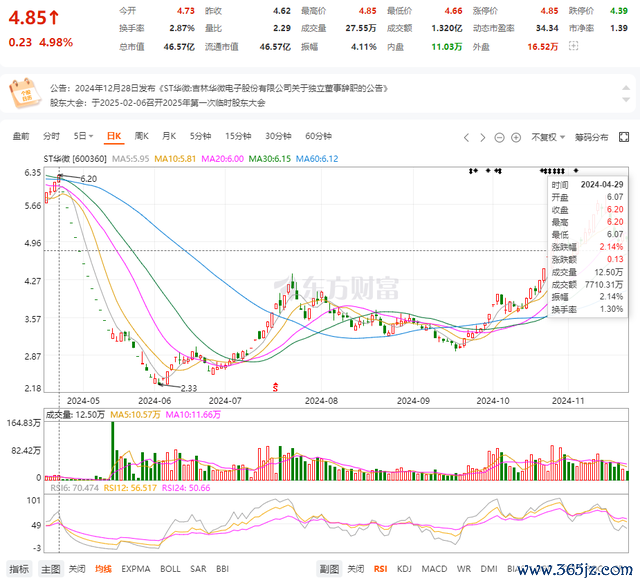
Task: Open the 不复权 adjustment dropdown
Action: (548, 137)
